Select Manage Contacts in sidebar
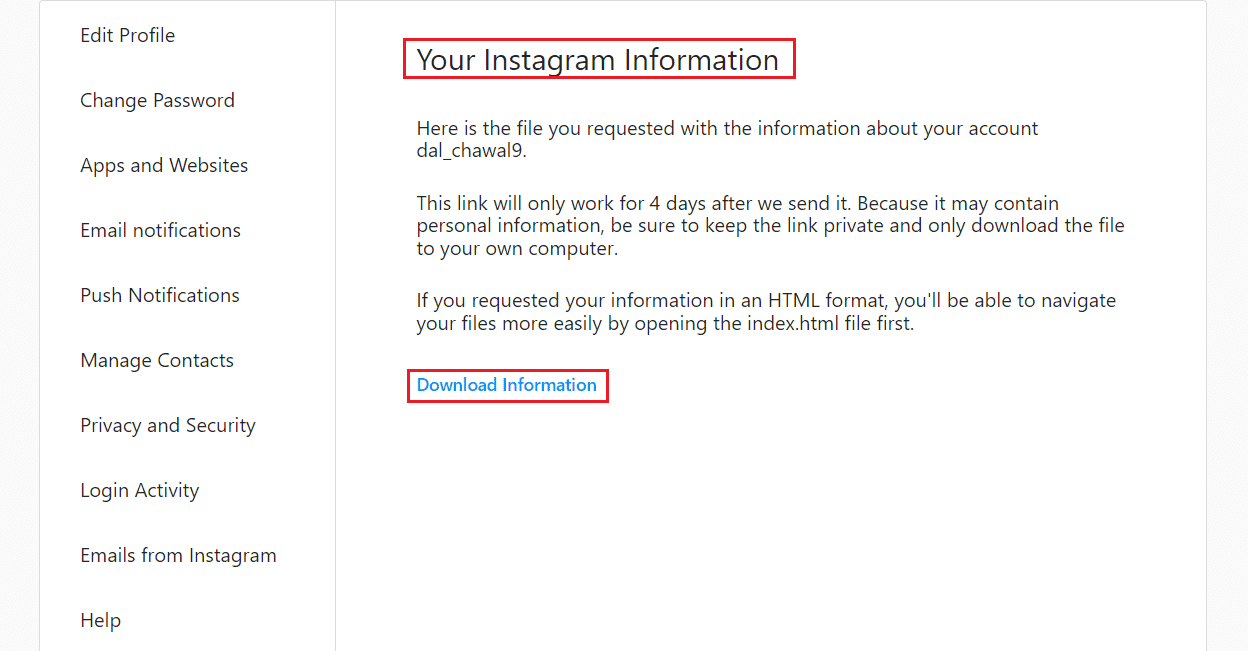The image size is (1248, 651). click(x=157, y=361)
